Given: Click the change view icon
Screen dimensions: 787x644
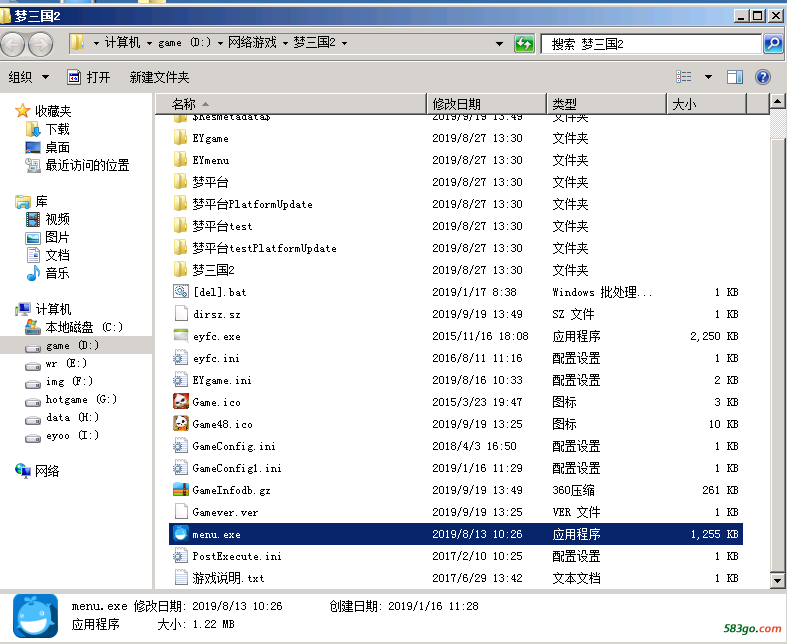Looking at the screenshot, I should pos(684,77).
